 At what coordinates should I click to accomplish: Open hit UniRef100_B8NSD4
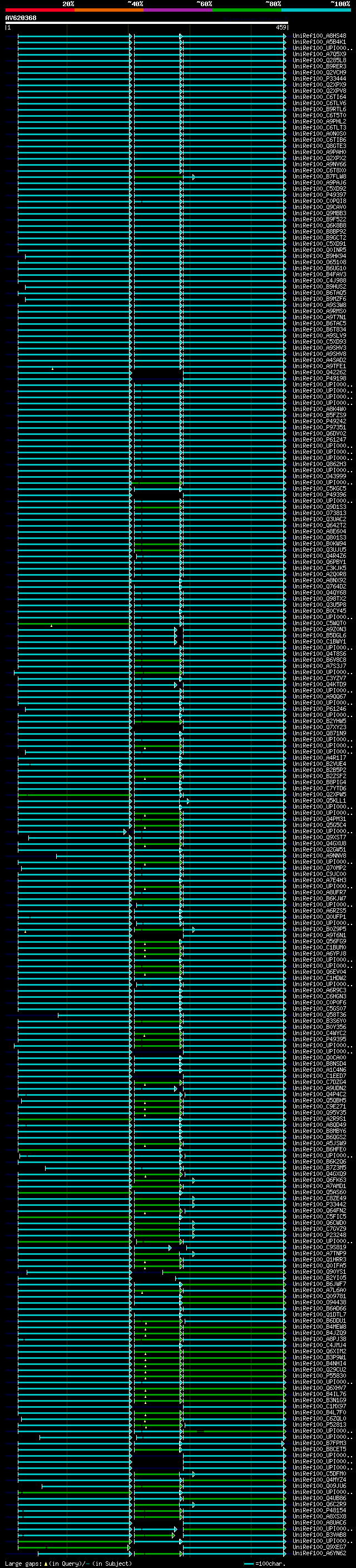319,1064
